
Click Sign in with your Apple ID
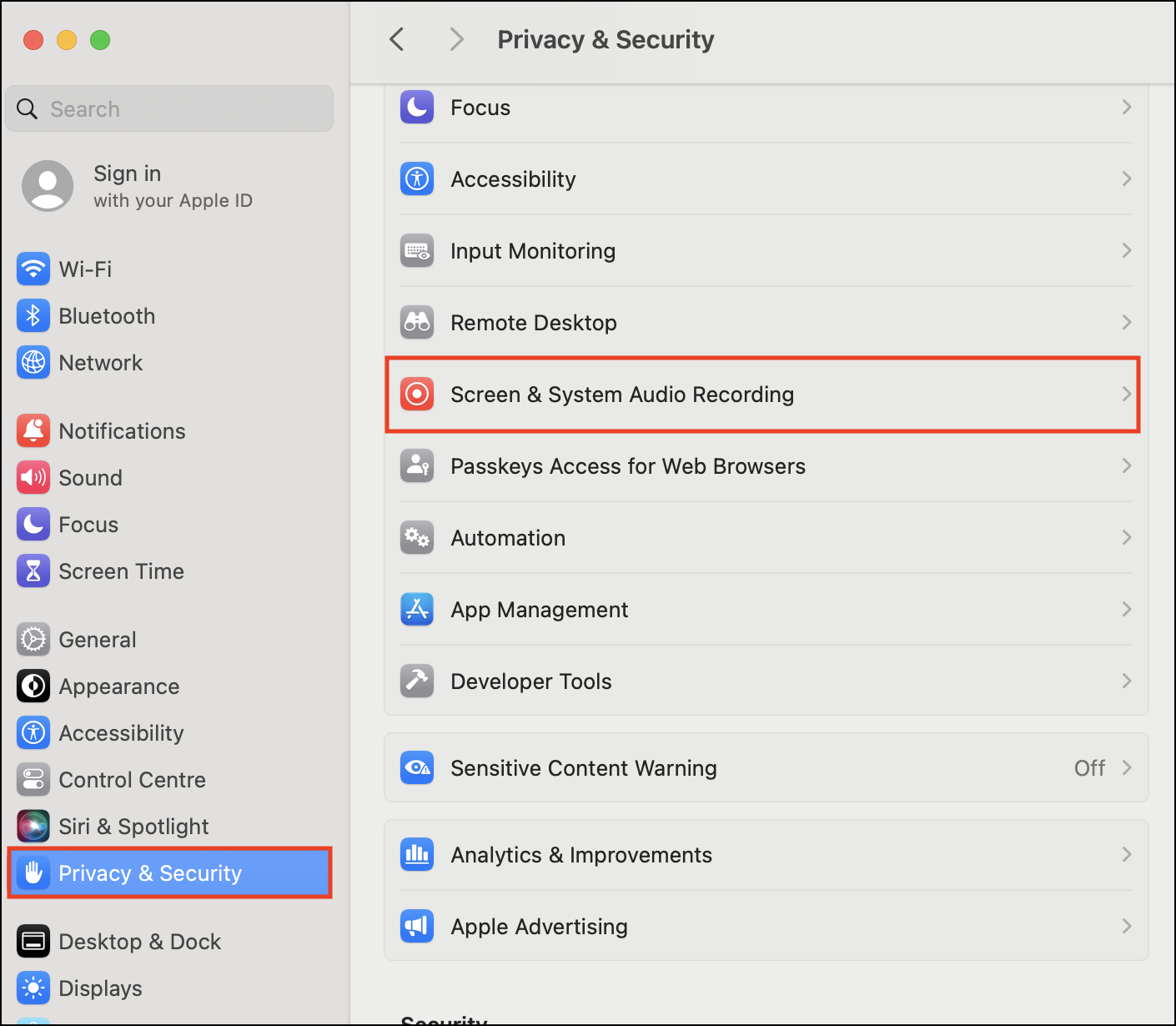coord(172,186)
